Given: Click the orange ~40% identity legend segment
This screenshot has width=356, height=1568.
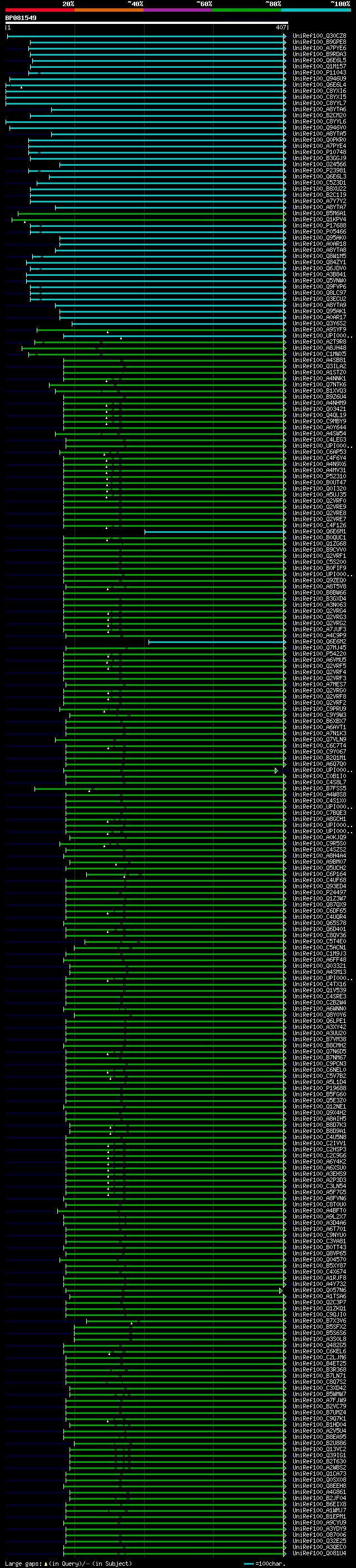Looking at the screenshot, I should (109, 10).
